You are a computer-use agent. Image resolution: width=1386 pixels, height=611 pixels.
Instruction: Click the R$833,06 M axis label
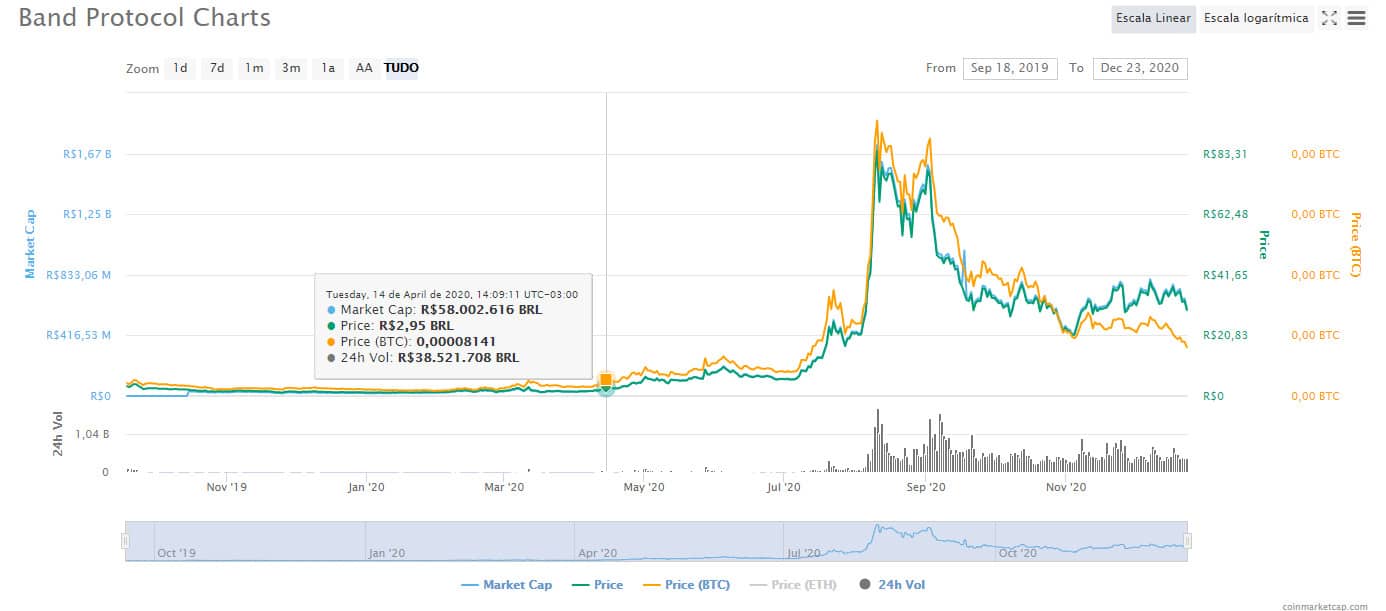78,275
